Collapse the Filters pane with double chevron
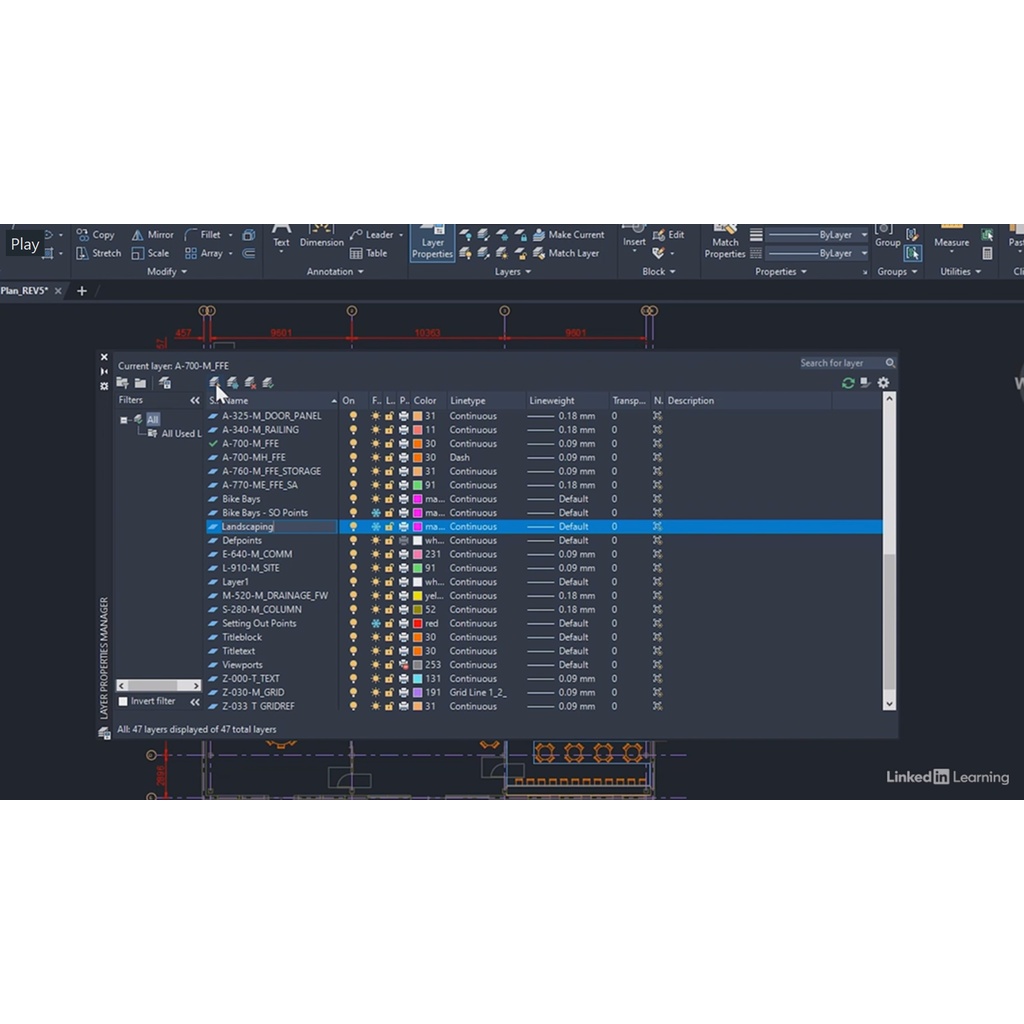This screenshot has height=1024, width=1024. (195, 401)
